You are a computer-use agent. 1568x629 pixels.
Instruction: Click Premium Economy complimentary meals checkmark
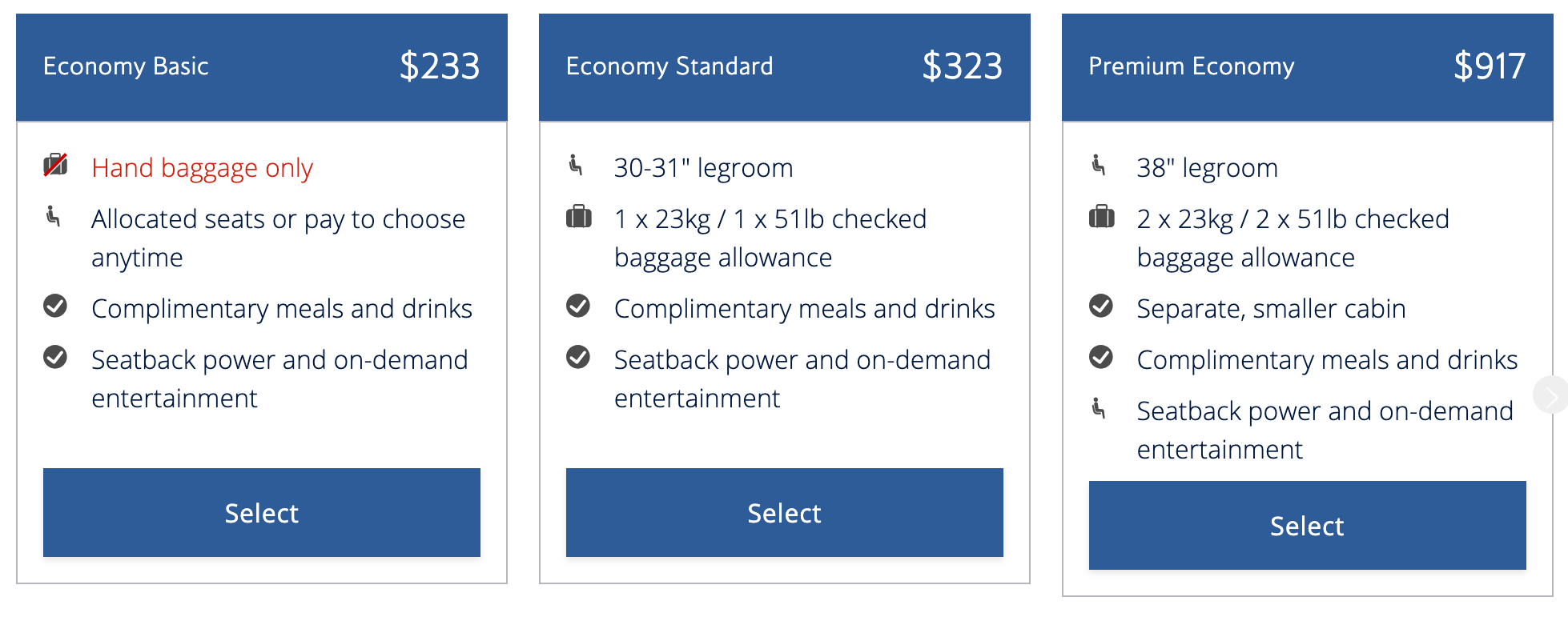coord(1101,357)
